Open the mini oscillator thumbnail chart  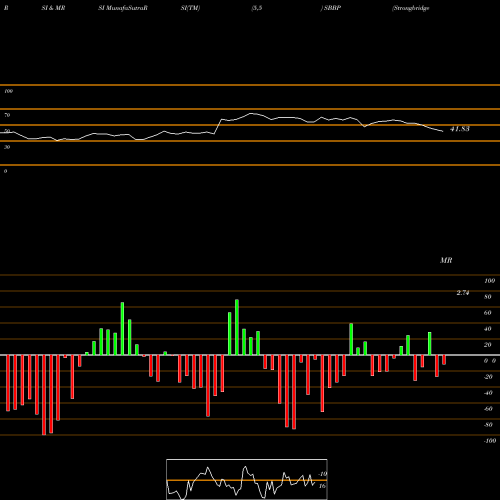tap(247, 479)
